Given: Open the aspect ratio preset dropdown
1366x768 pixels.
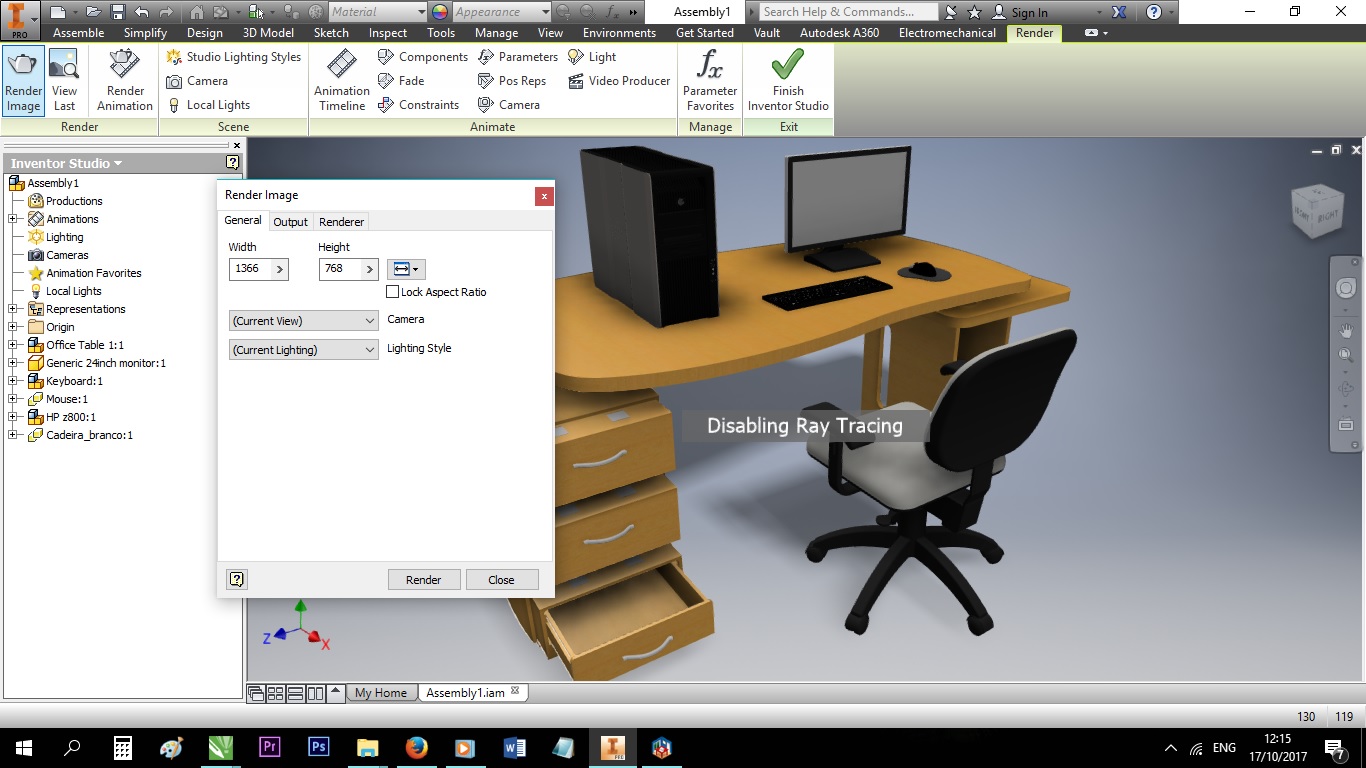Looking at the screenshot, I should (406, 269).
